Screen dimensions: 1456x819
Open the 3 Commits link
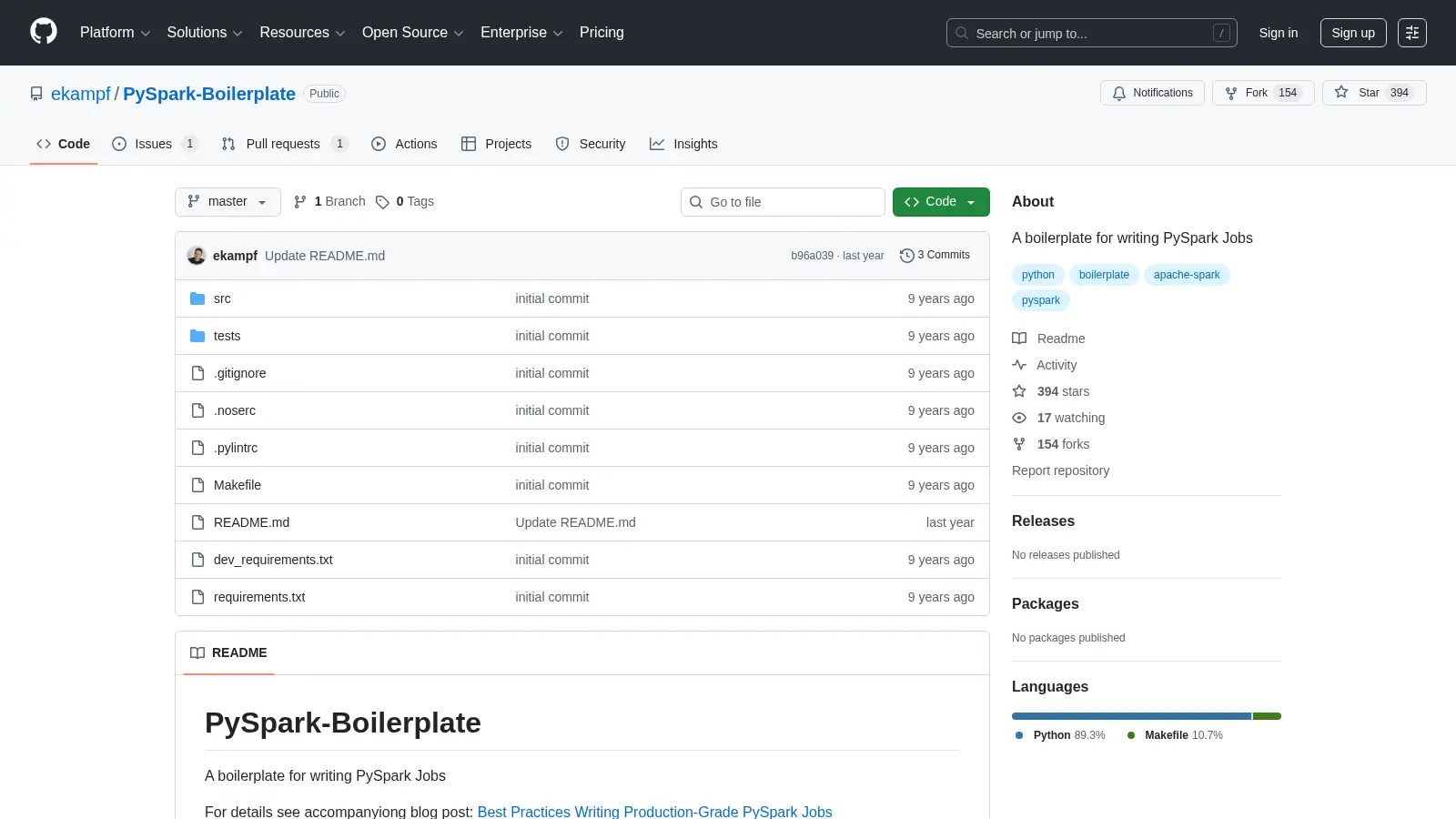click(x=935, y=256)
